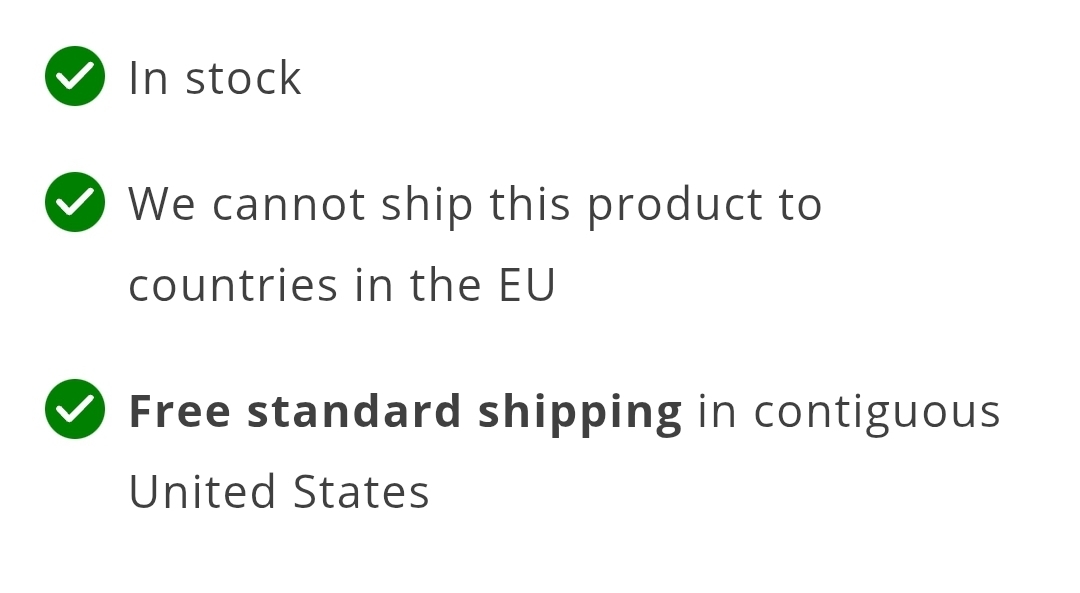The height and width of the screenshot is (593, 1080).
Task: Click the green check beside Free standard shipping
Action: pyautogui.click(x=75, y=409)
